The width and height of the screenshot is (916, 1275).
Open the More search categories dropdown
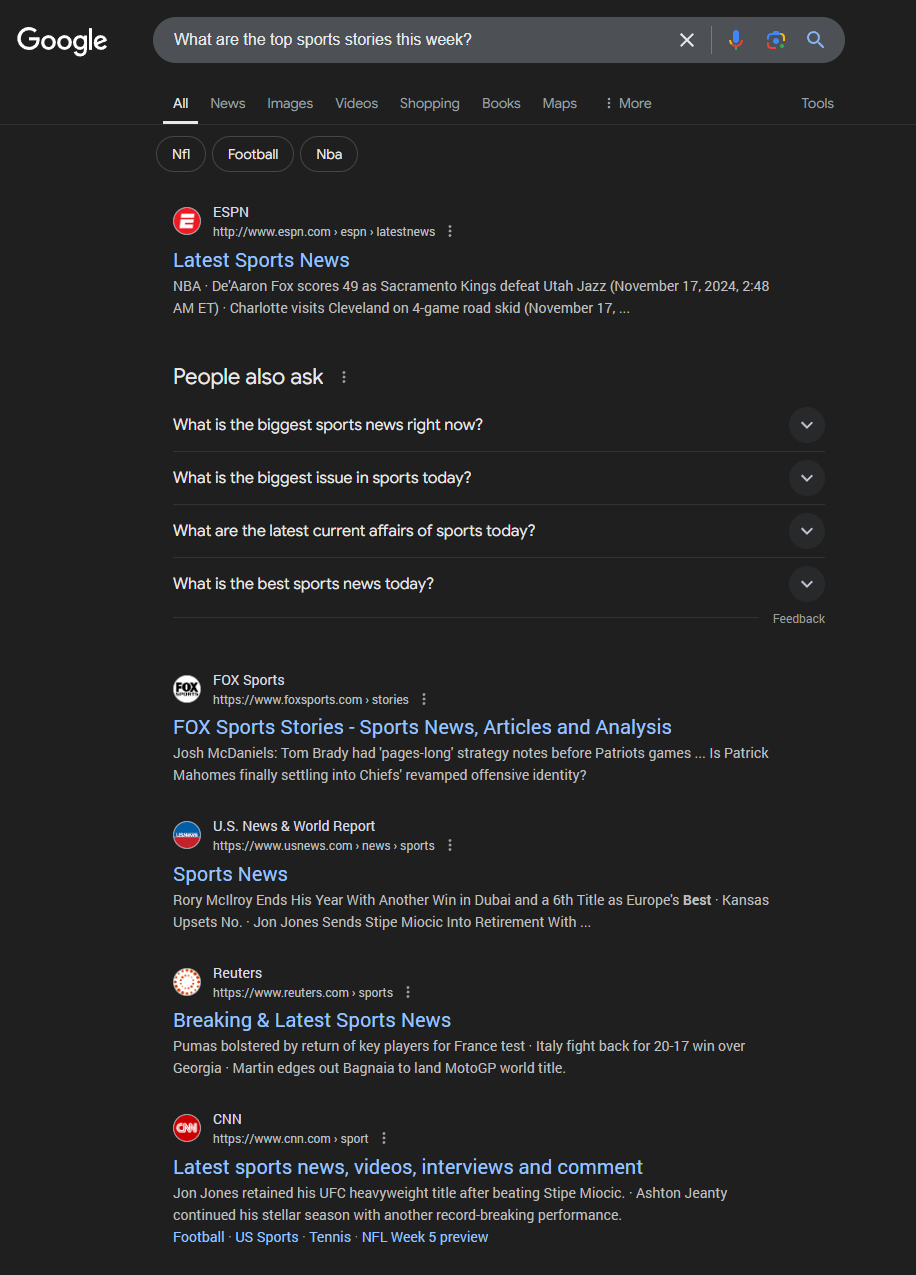click(628, 103)
